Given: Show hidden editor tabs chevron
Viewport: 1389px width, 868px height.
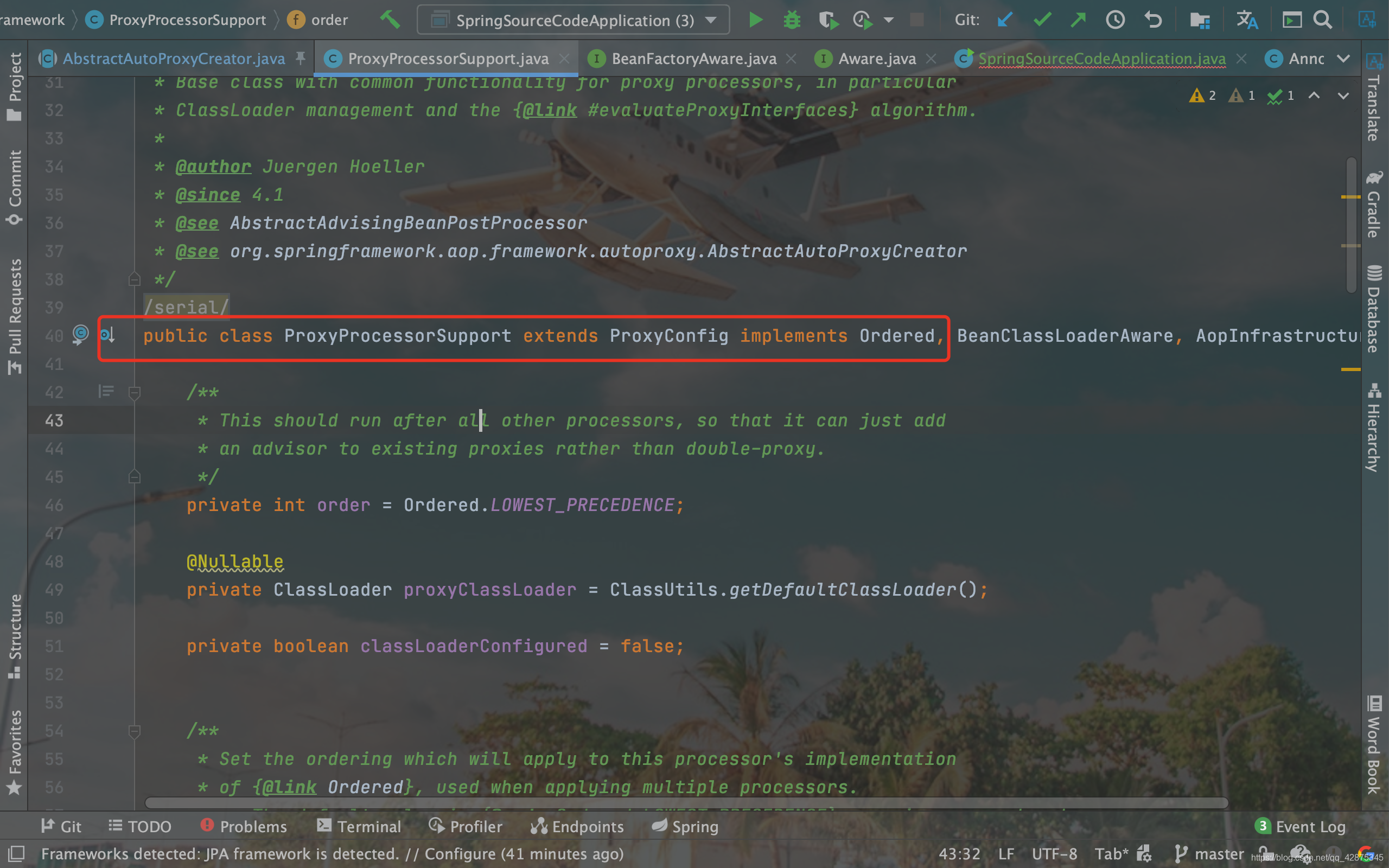Looking at the screenshot, I should pyautogui.click(x=1343, y=59).
